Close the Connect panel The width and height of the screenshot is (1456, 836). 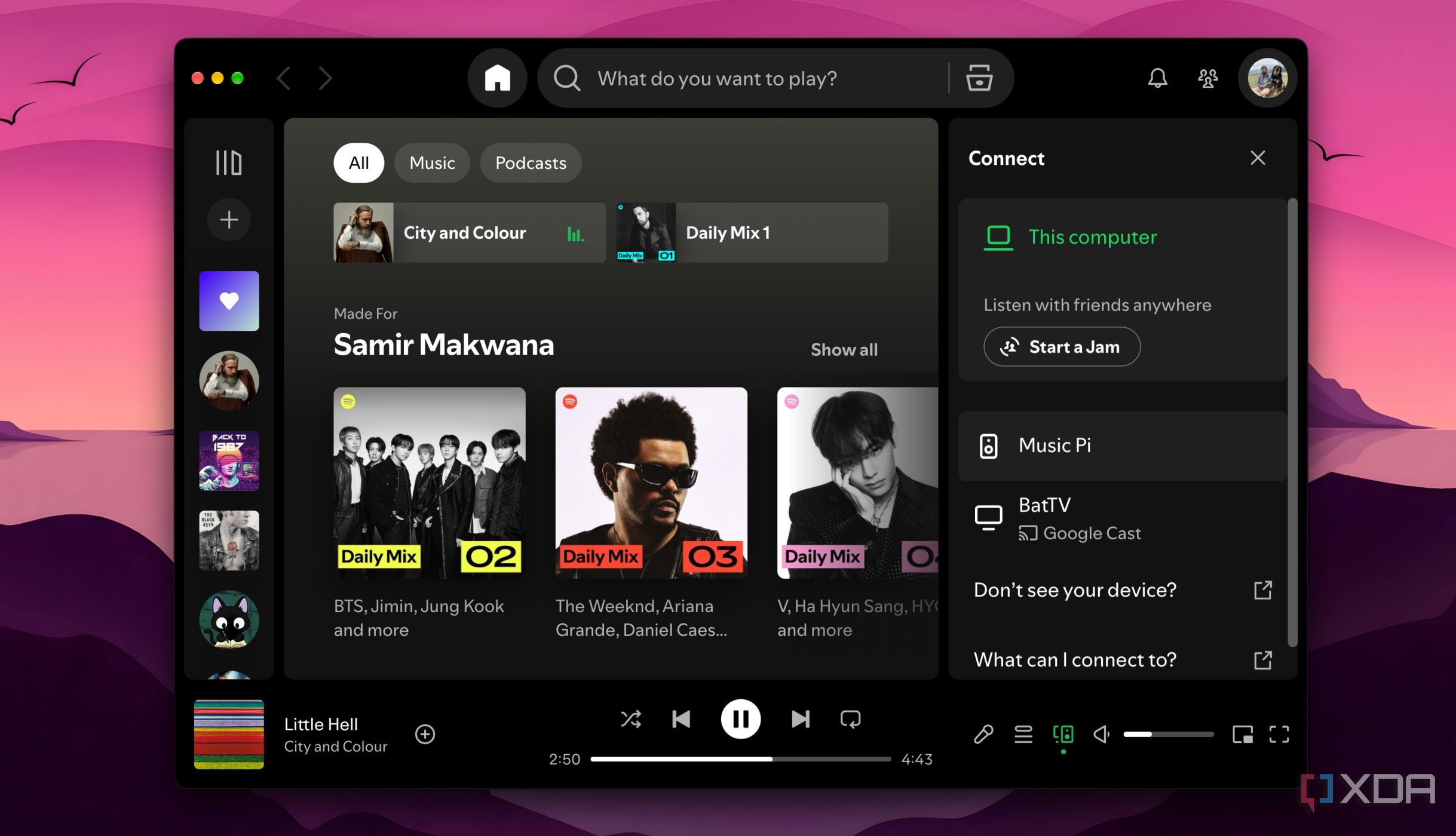(1258, 158)
